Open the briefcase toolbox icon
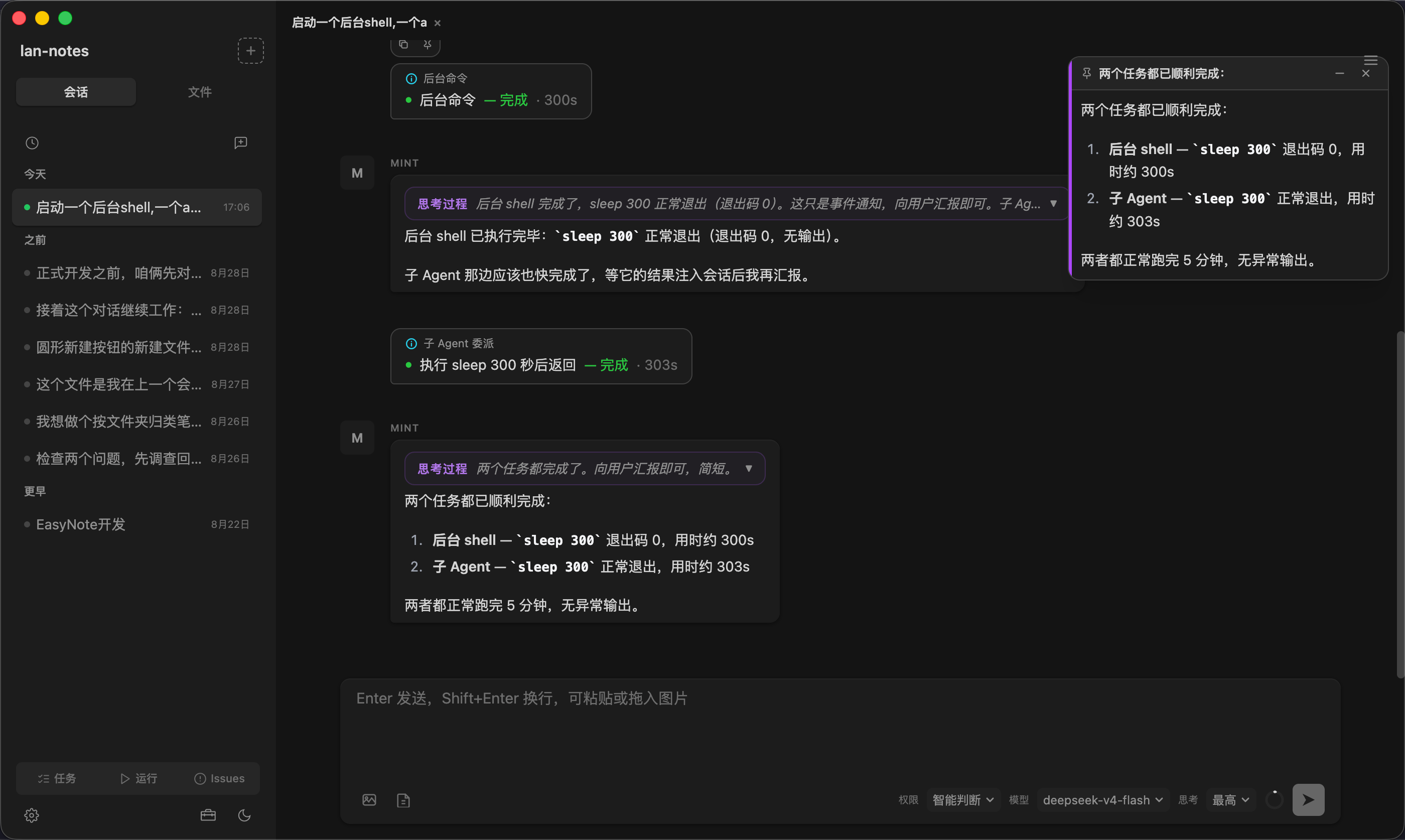1405x840 pixels. click(208, 815)
